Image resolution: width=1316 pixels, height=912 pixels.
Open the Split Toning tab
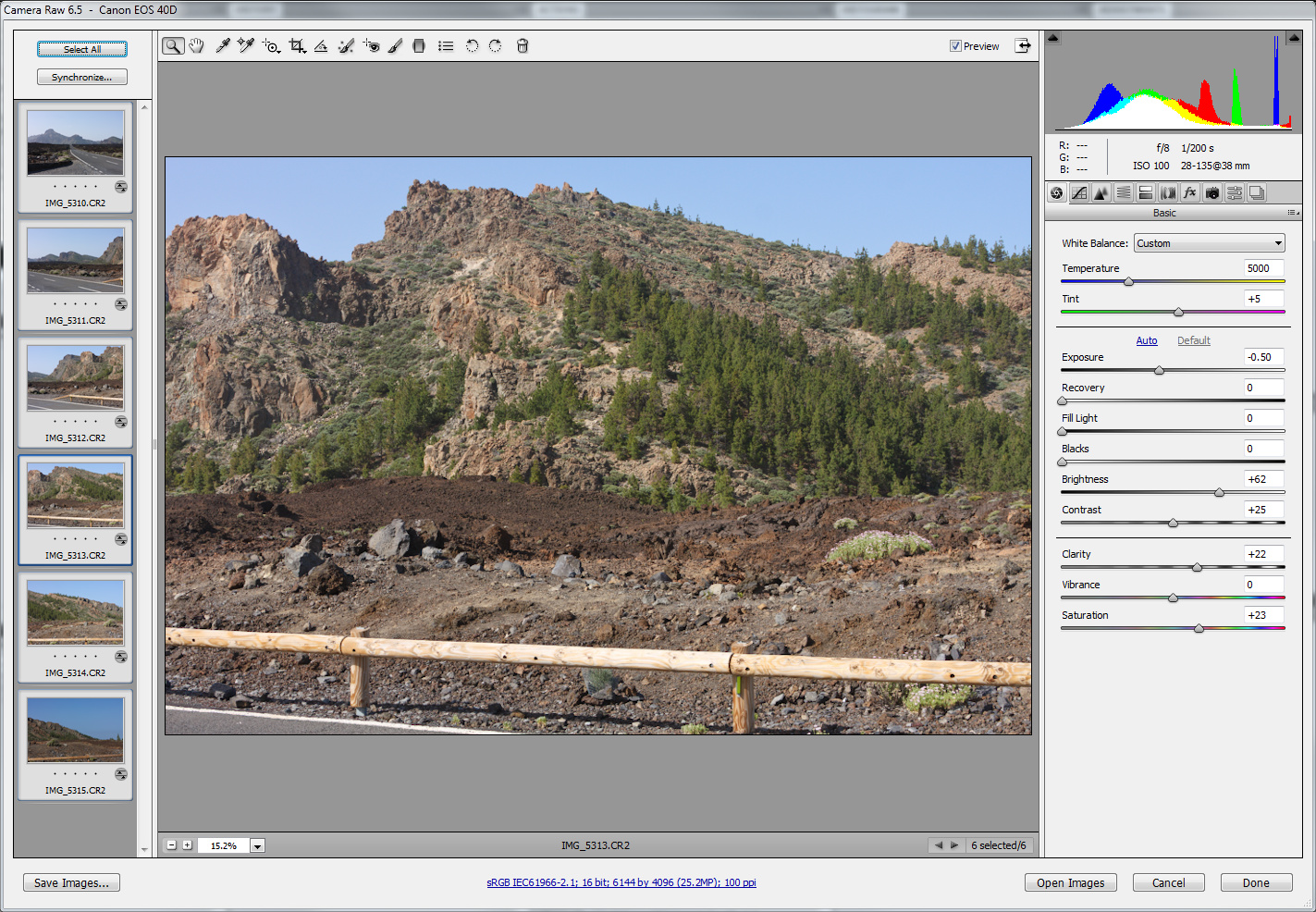[x=1146, y=193]
